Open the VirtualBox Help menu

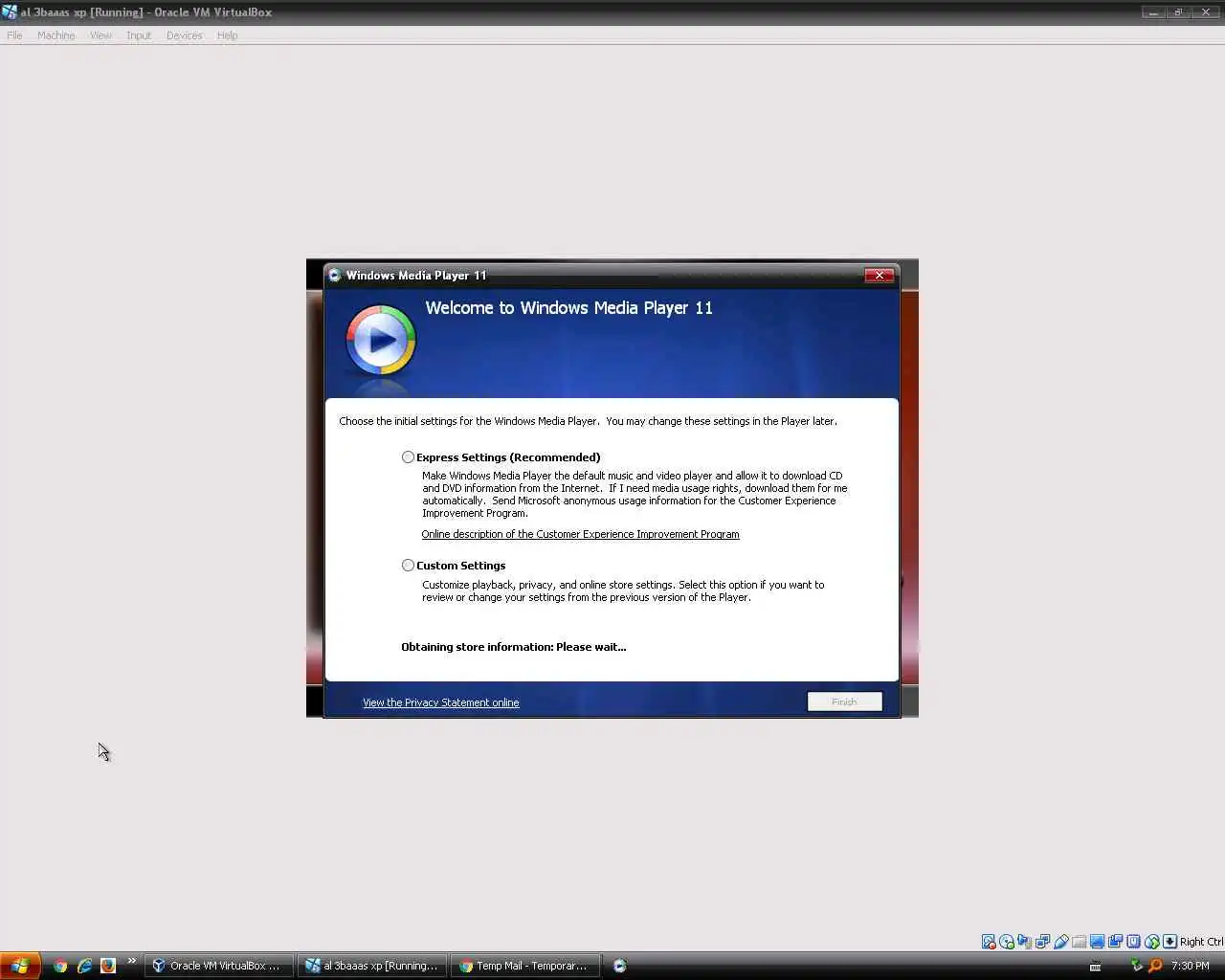coord(227,35)
